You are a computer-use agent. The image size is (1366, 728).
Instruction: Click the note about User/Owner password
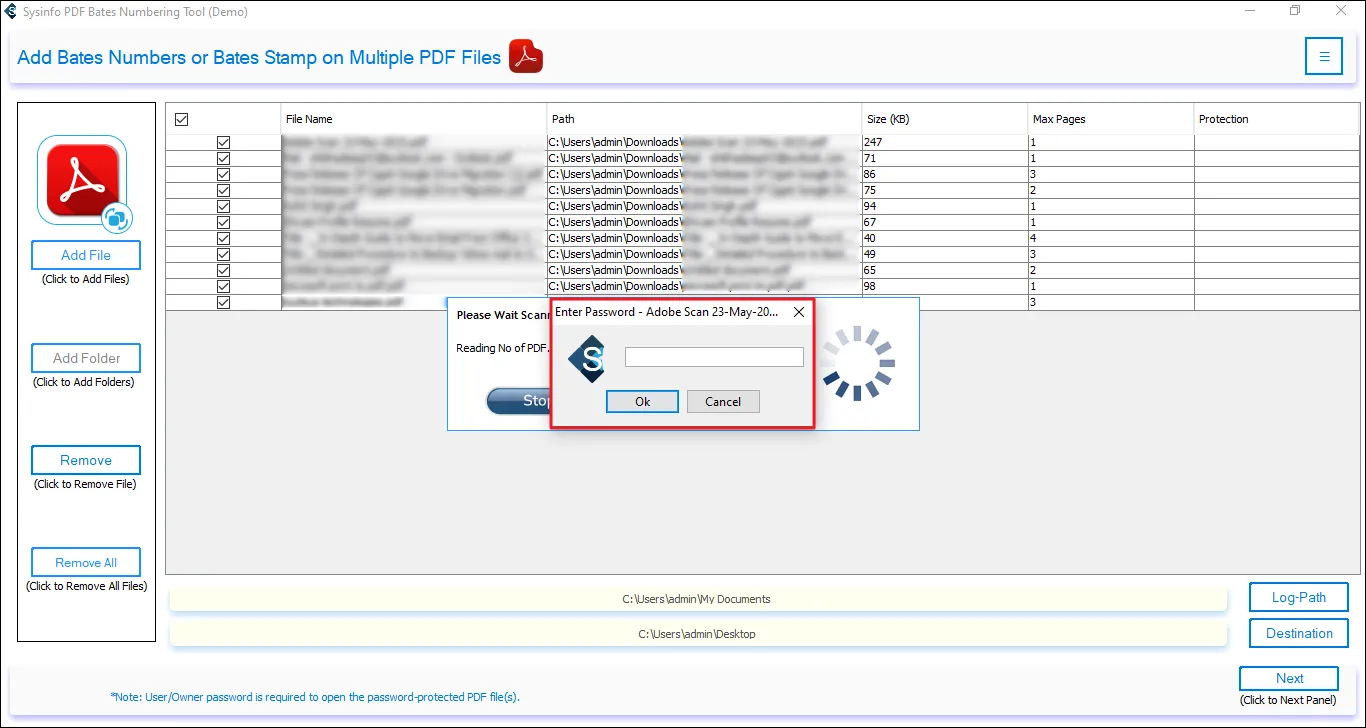(315, 697)
